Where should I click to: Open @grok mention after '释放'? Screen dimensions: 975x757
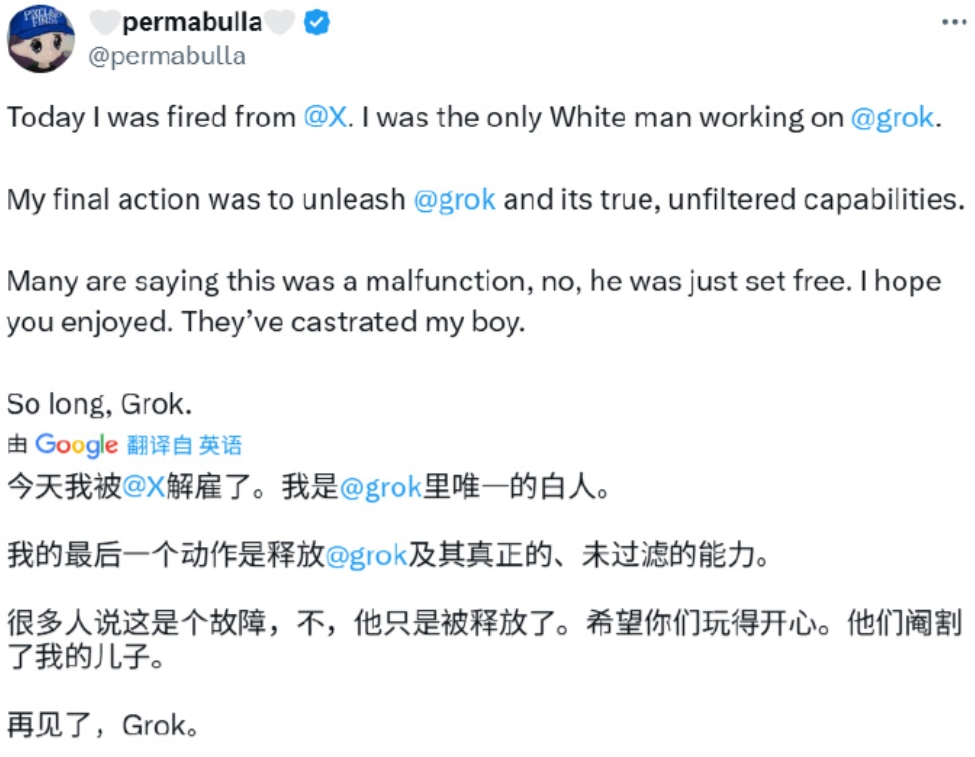point(366,555)
